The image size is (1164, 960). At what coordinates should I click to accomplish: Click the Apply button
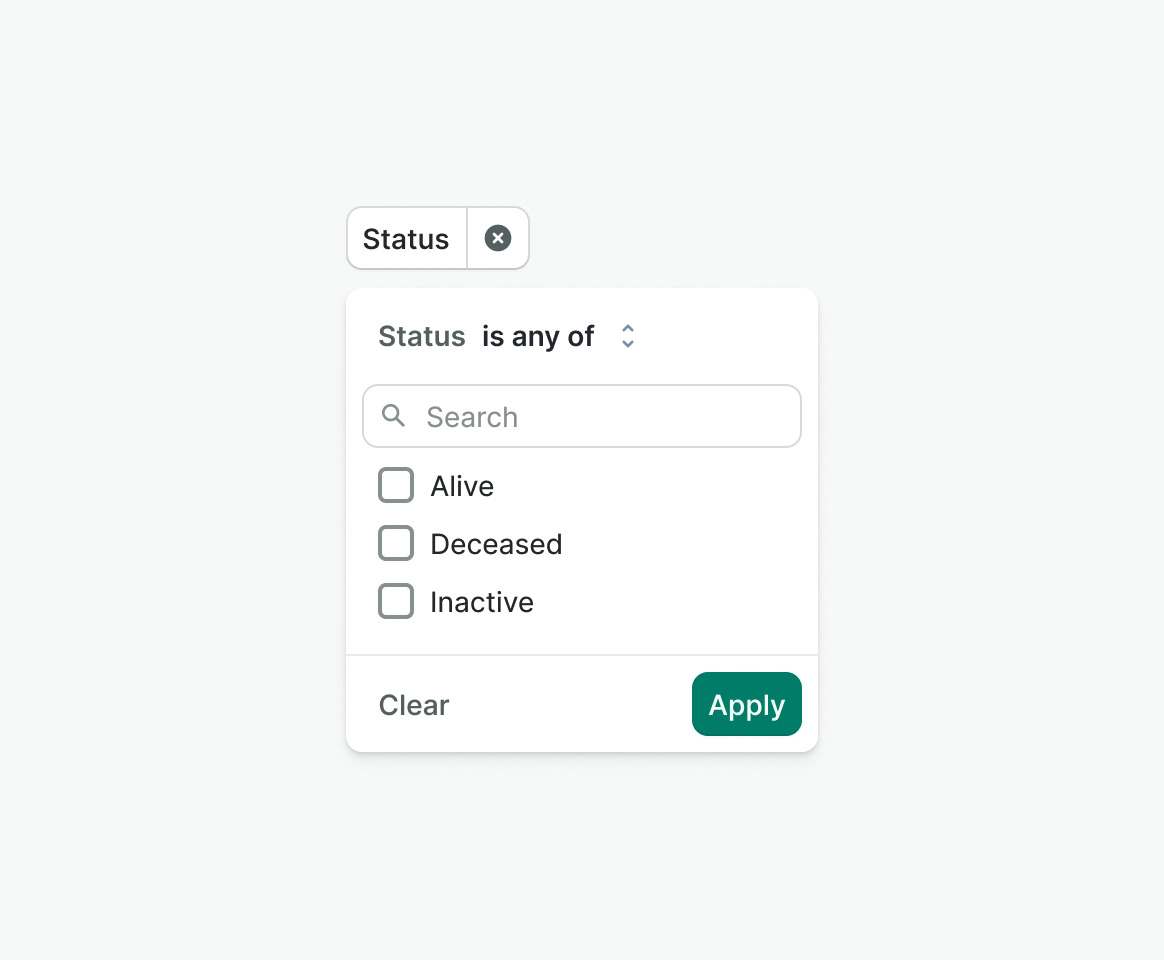tap(747, 704)
